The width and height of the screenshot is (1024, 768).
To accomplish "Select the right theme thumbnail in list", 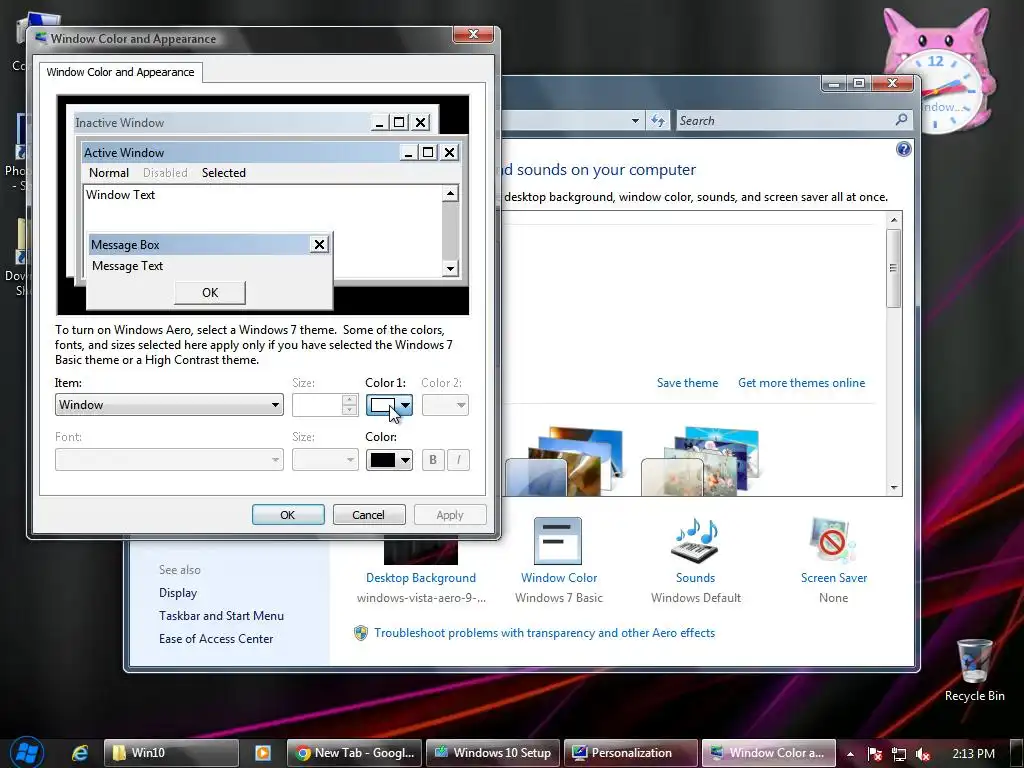I will click(x=700, y=461).
